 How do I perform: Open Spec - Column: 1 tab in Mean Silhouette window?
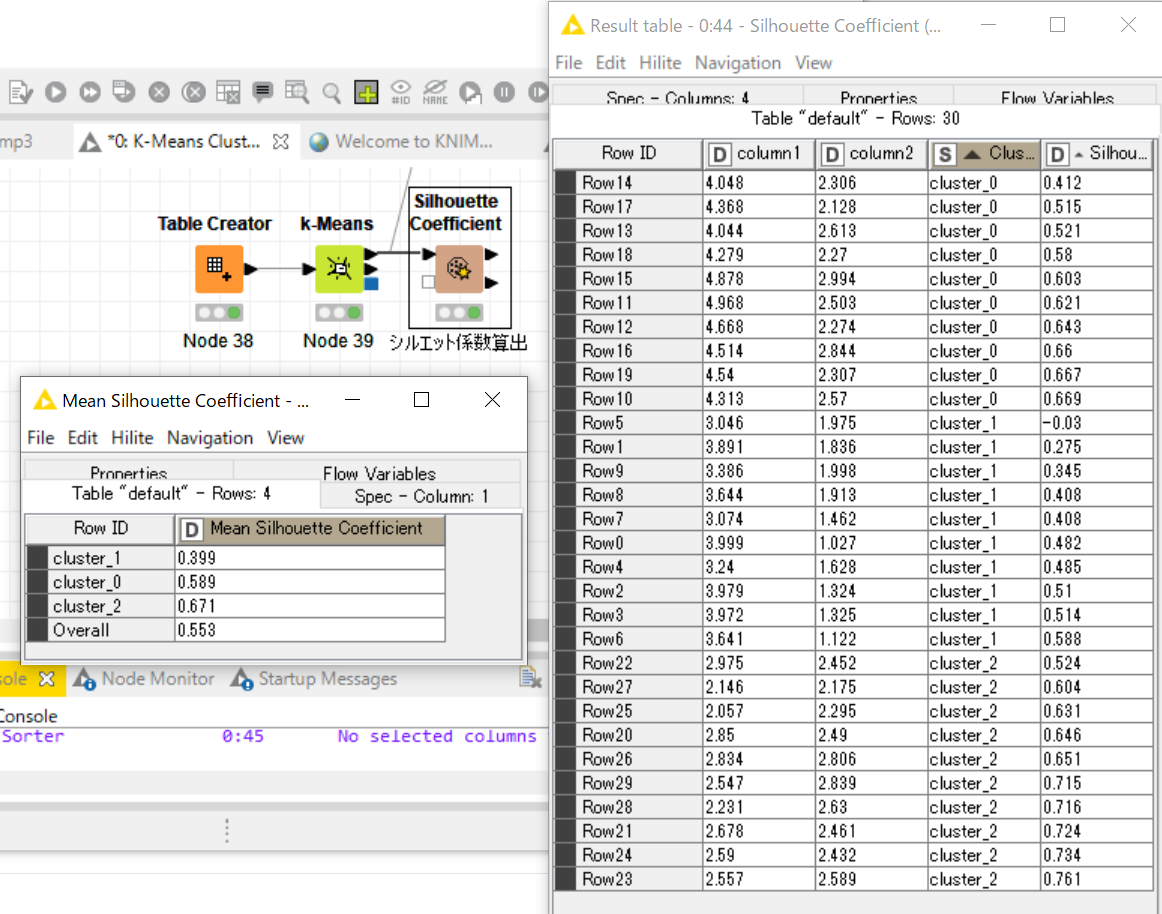[421, 496]
